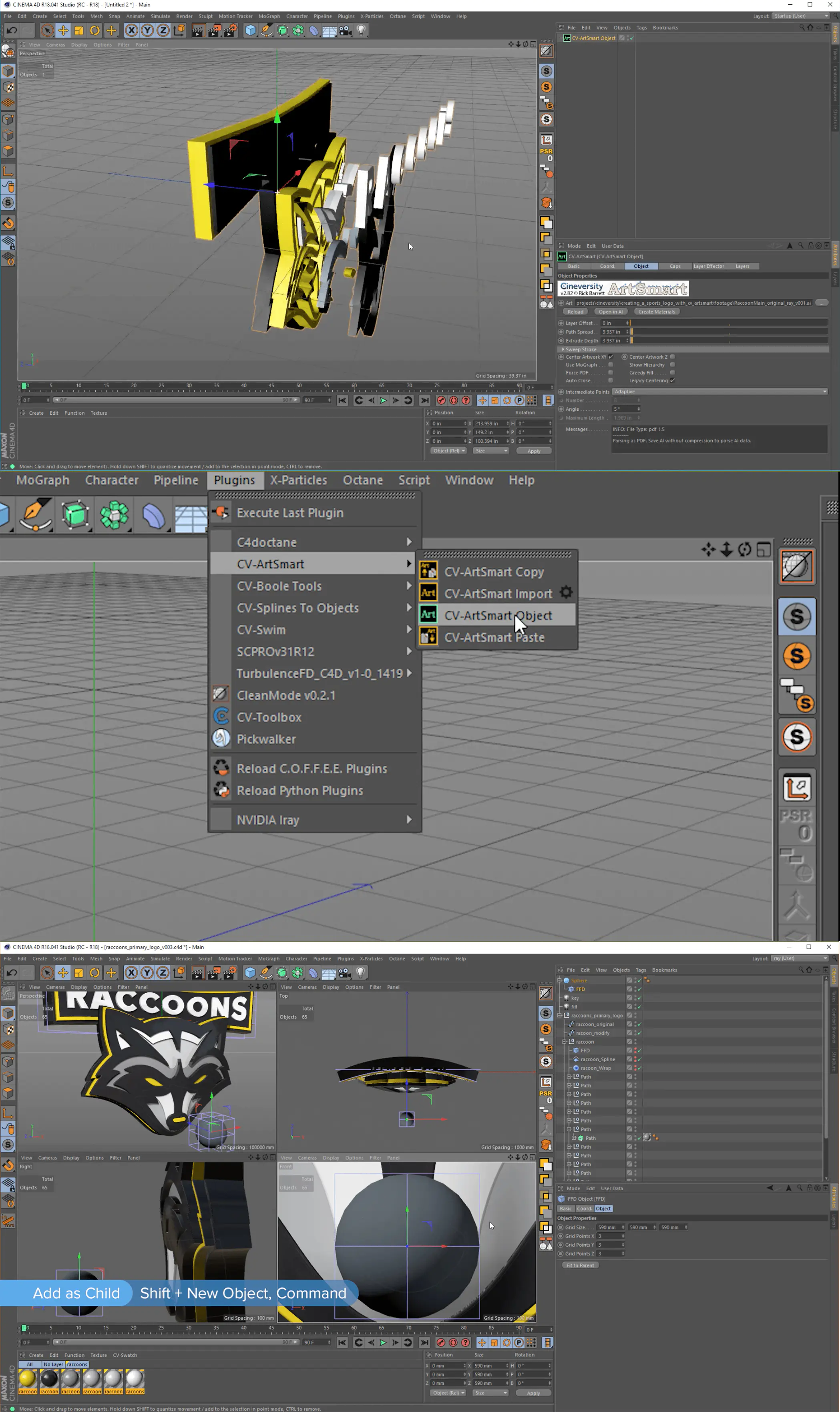
Task: Click the Reload button in ArtSmart properties
Action: pyautogui.click(x=575, y=312)
